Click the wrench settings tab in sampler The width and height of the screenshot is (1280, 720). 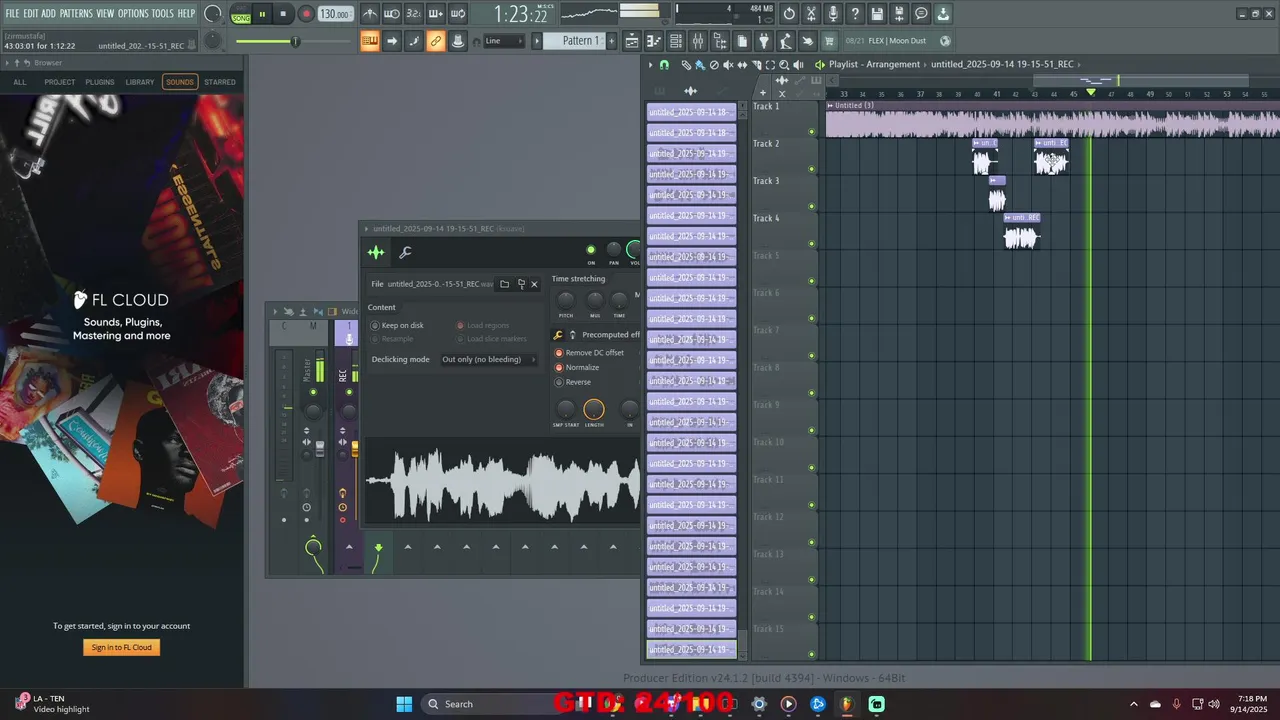[405, 252]
